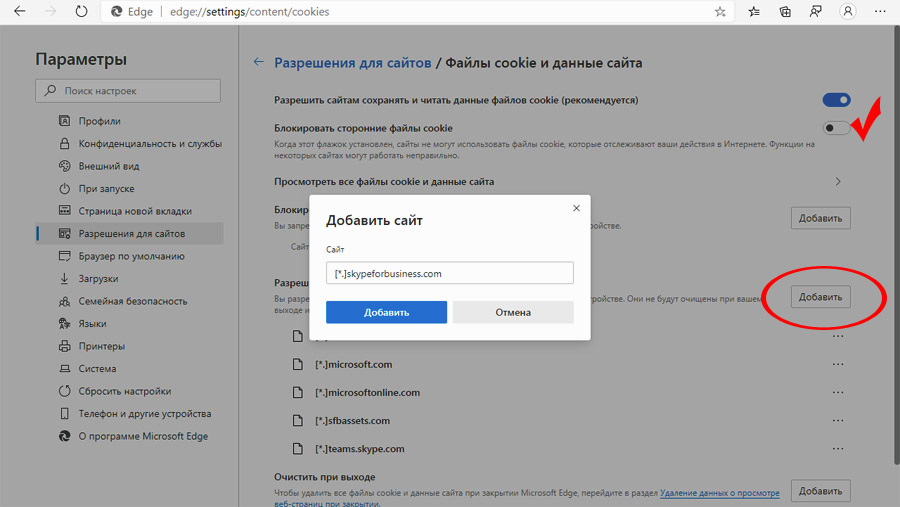Open more options for [*.]sfbassets.com
Viewport: 900px width, 507px height.
pyautogui.click(x=838, y=420)
